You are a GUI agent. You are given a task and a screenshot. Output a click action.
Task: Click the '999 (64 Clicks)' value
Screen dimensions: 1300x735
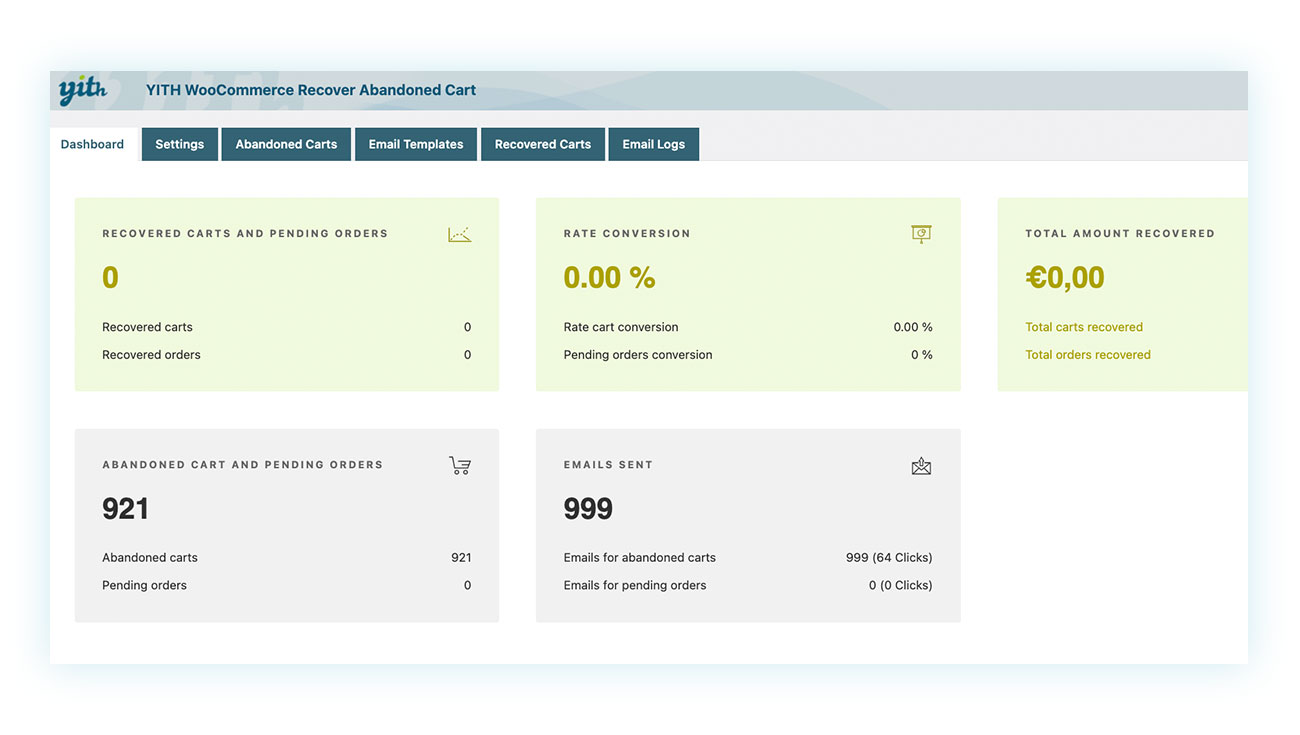coord(889,558)
